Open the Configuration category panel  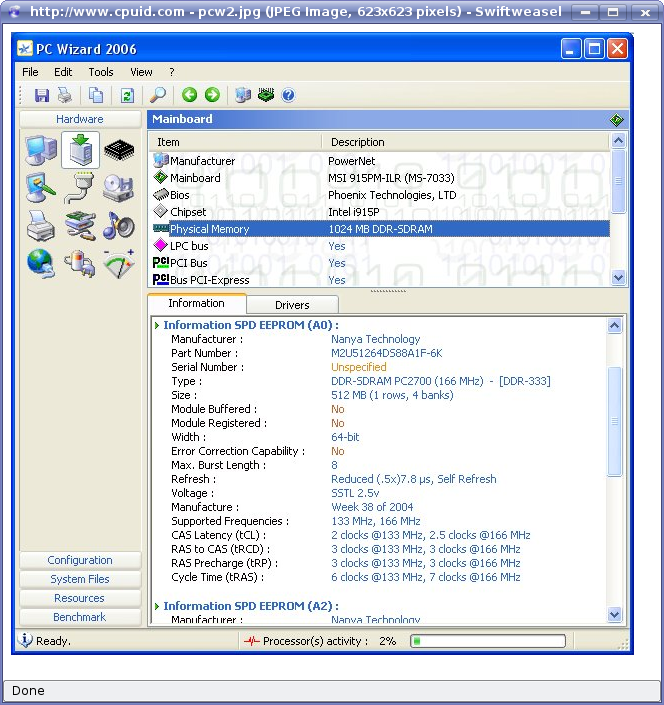coord(80,560)
